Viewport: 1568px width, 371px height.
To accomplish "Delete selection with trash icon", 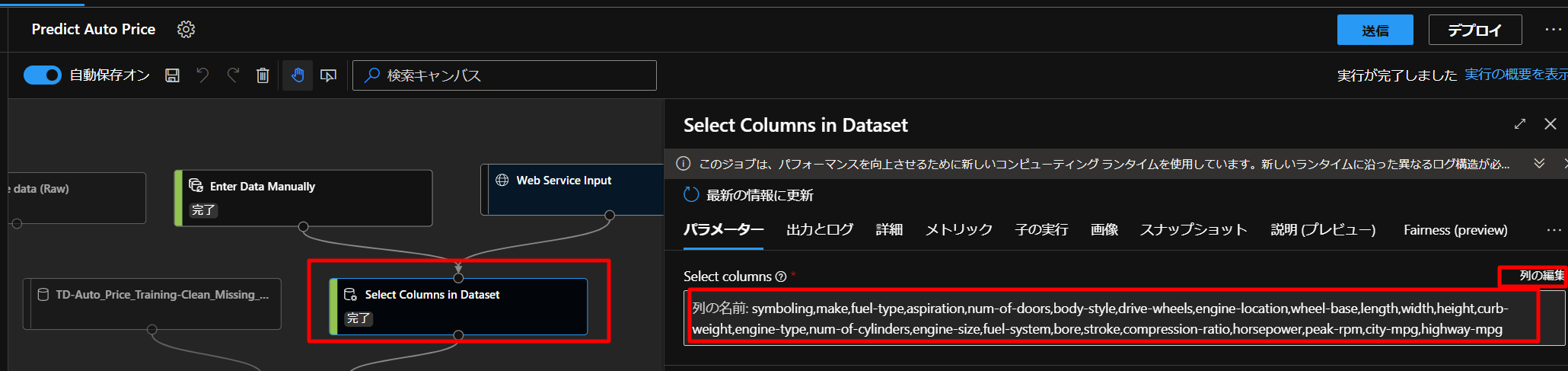I will coord(263,75).
